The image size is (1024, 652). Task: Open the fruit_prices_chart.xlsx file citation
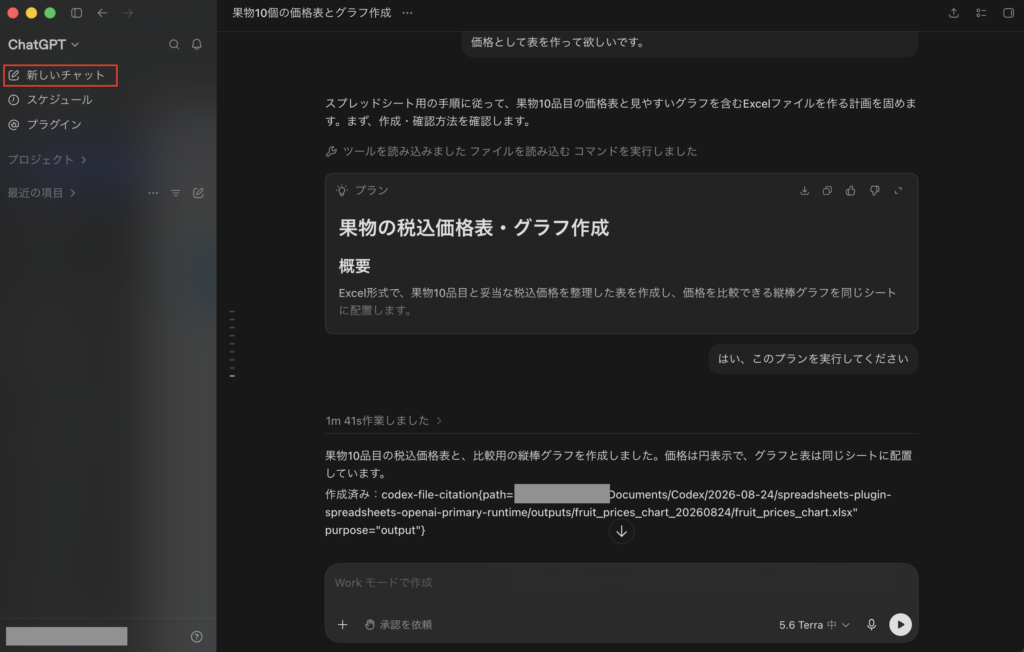pos(608,512)
